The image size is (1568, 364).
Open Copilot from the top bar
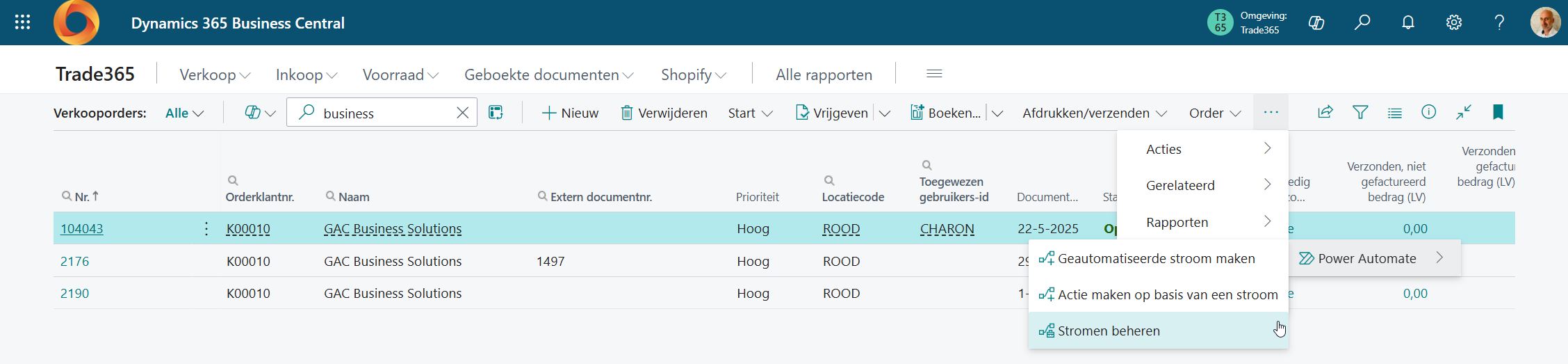1316,23
